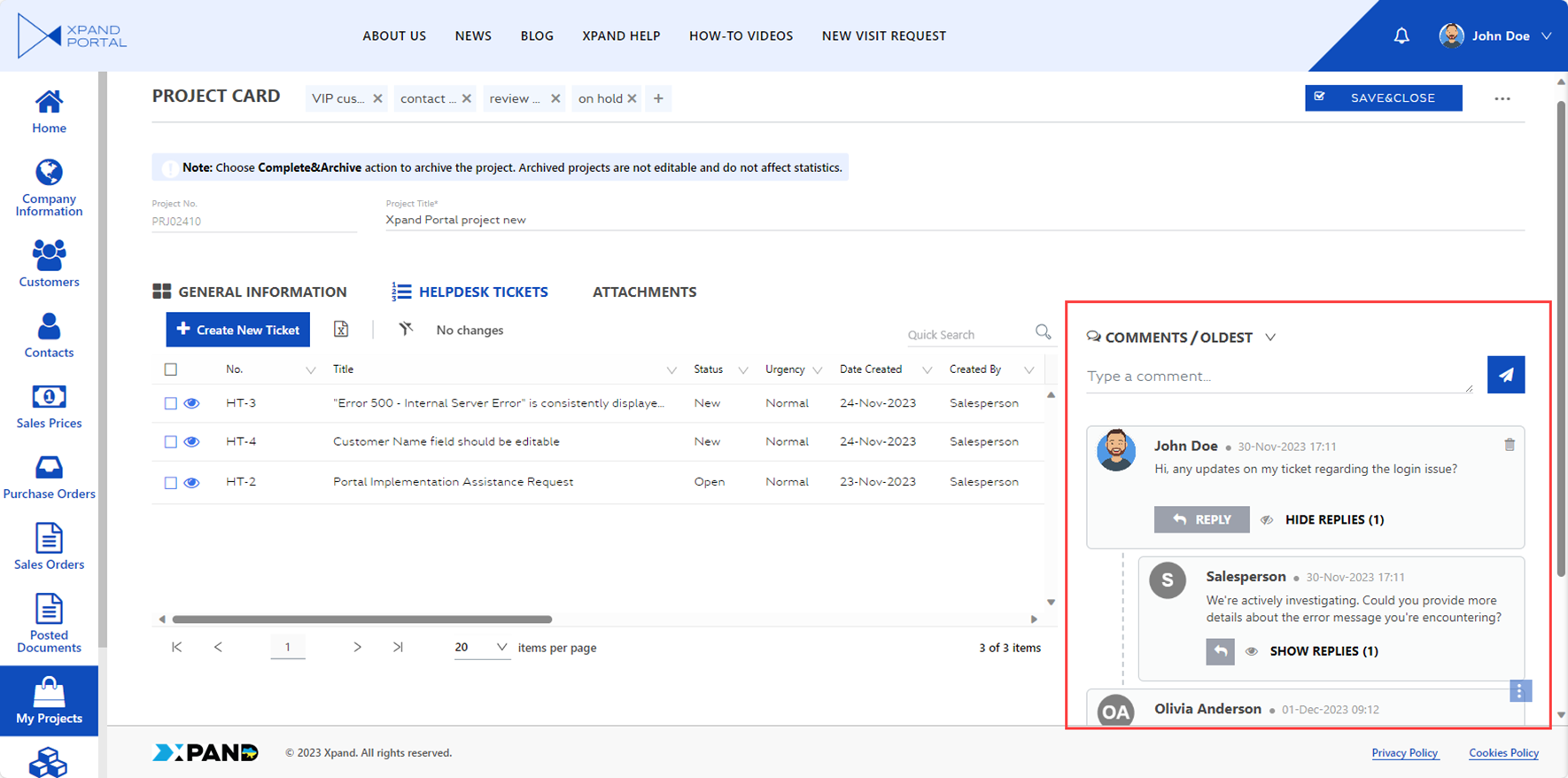This screenshot has width=1568, height=778.
Task: Open My Projects in sidebar
Action: [49, 701]
